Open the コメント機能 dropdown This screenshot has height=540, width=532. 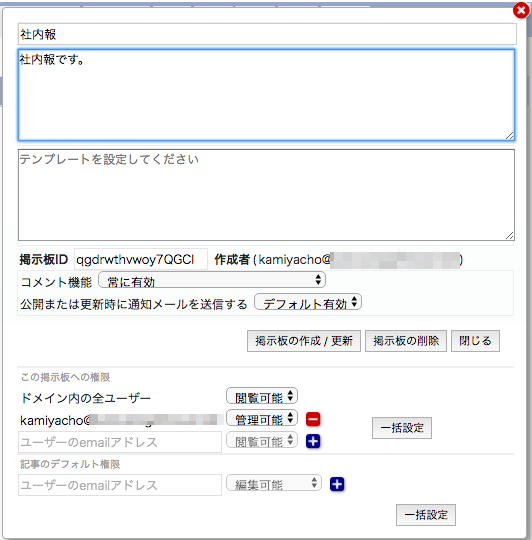tap(212, 280)
